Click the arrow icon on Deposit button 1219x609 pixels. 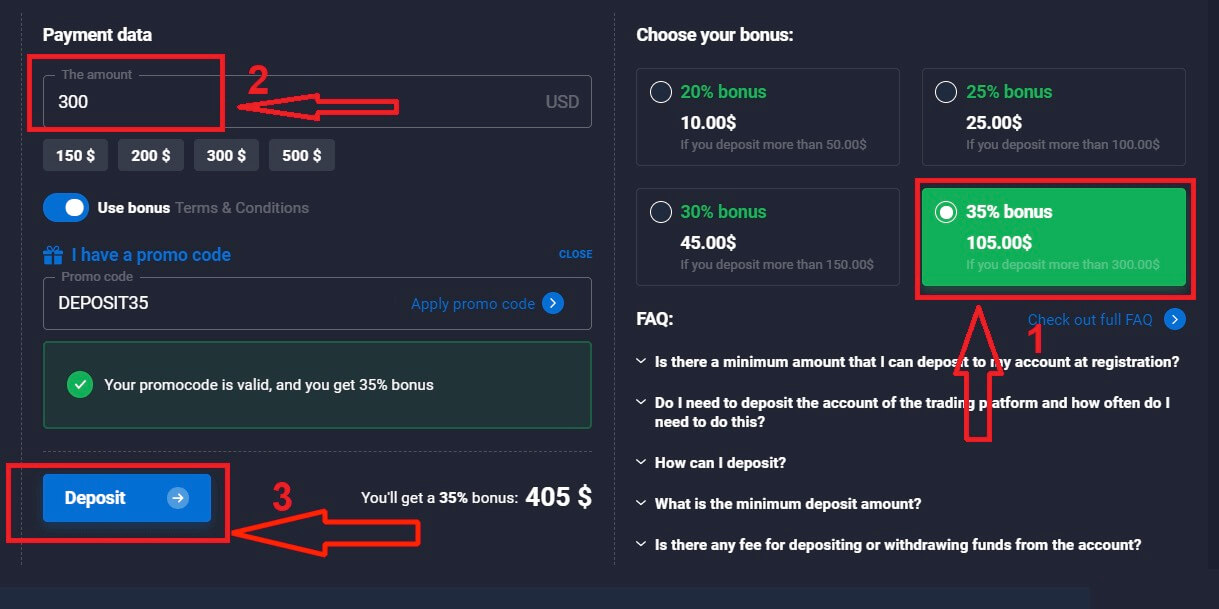pos(178,498)
